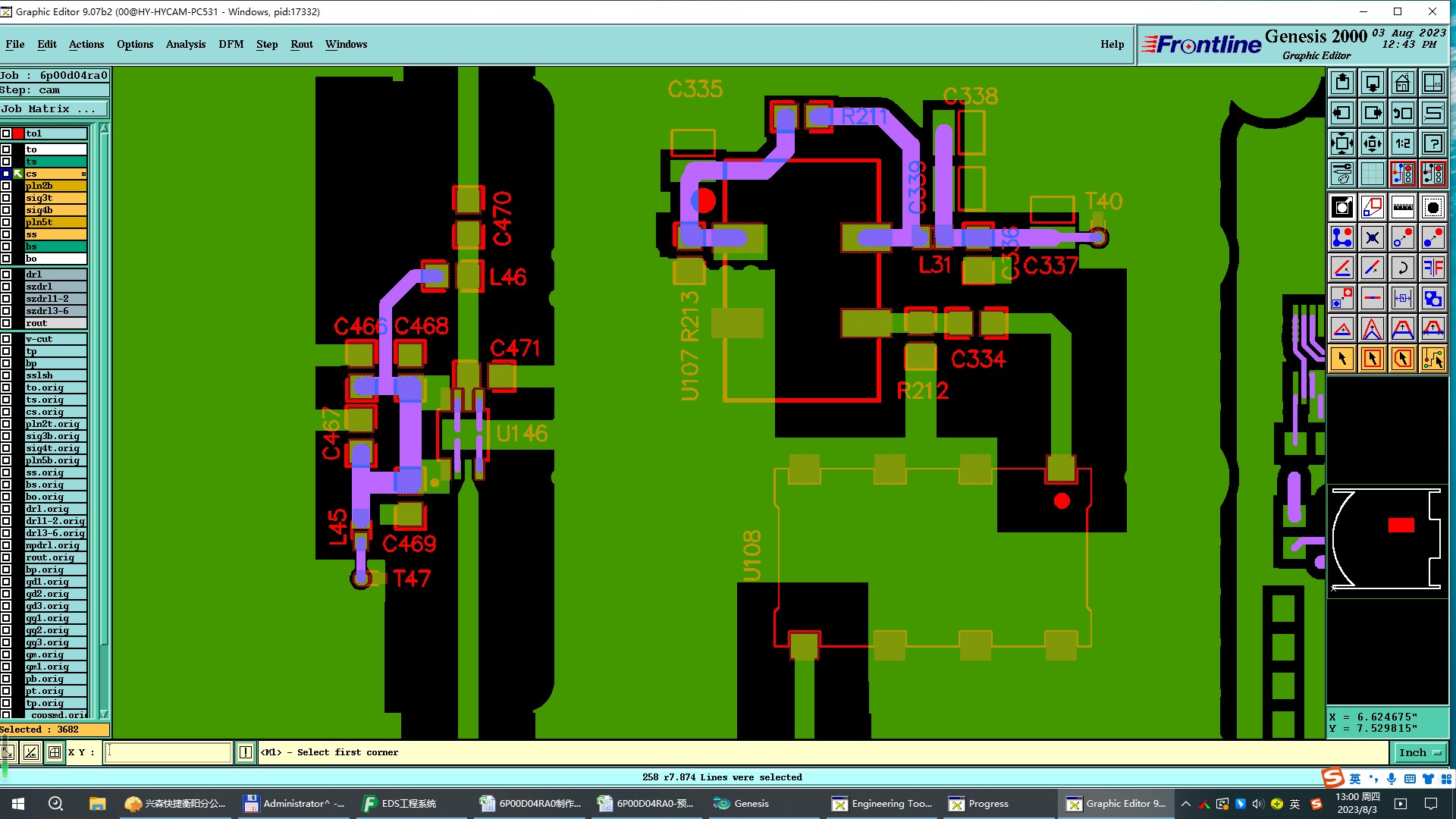1456x819 pixels.
Task: Enable the ts layer checkbox
Action: coord(6,162)
